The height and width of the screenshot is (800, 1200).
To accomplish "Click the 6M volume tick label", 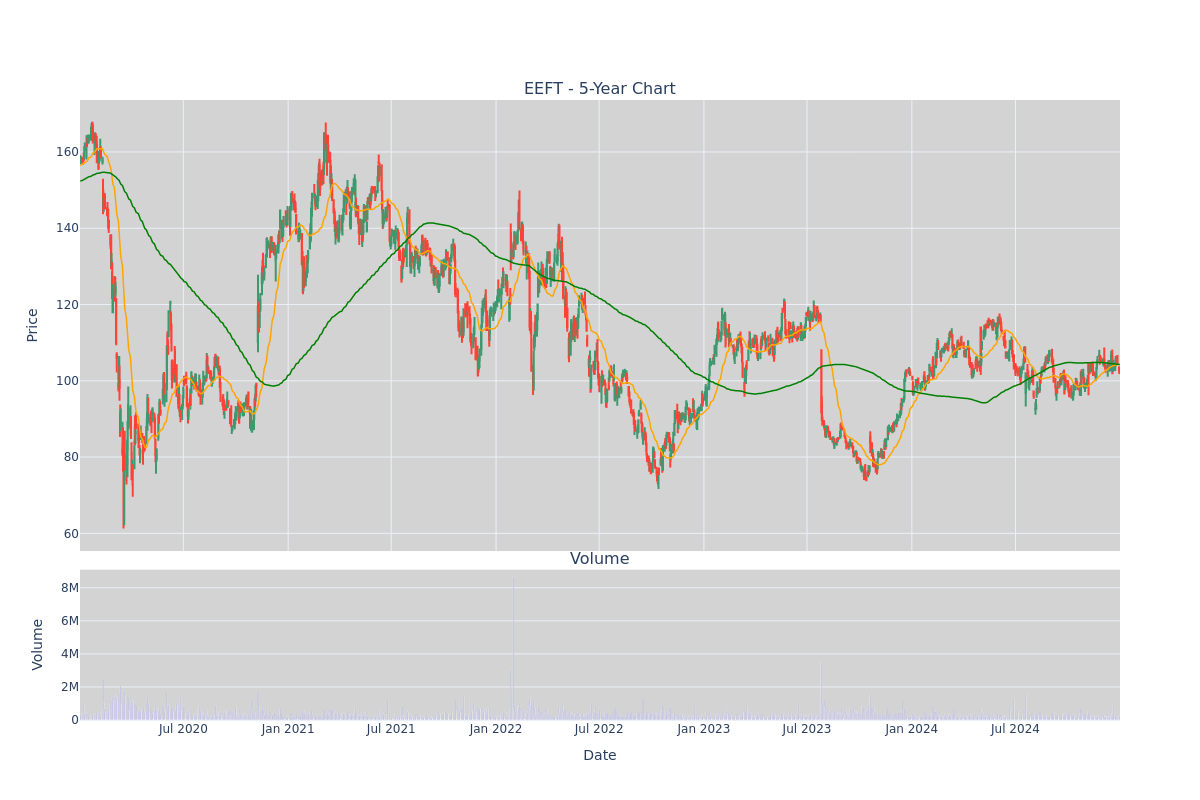I will click(69, 621).
